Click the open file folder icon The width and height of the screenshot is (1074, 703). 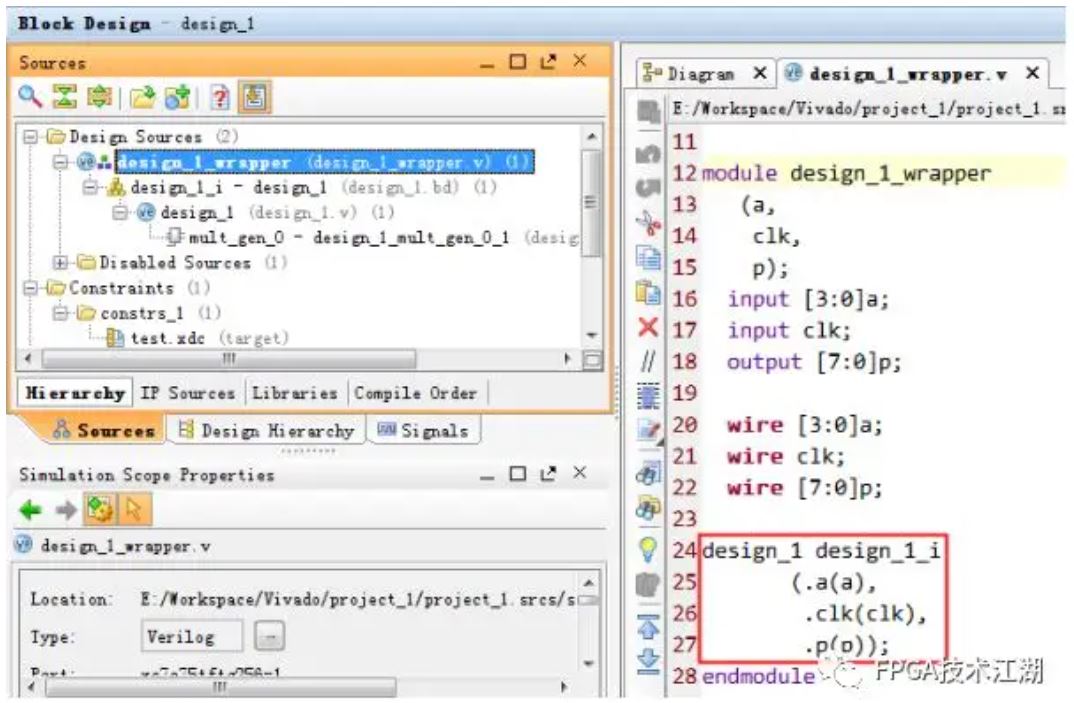click(x=142, y=97)
